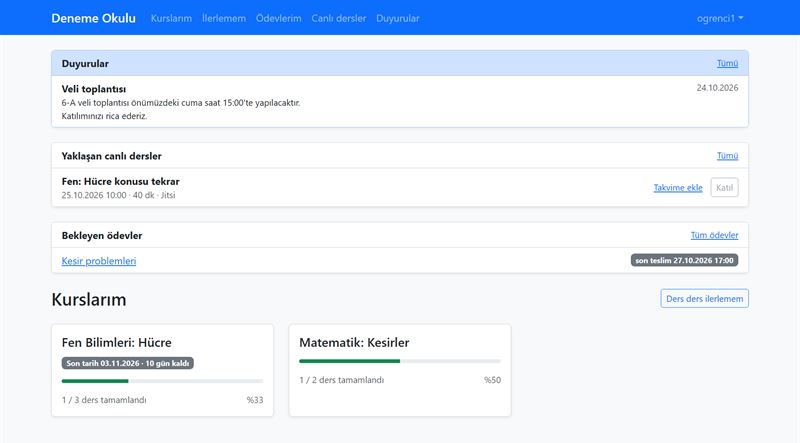
Task: Open Duyurular in the top navigation bar
Action: click(398, 18)
